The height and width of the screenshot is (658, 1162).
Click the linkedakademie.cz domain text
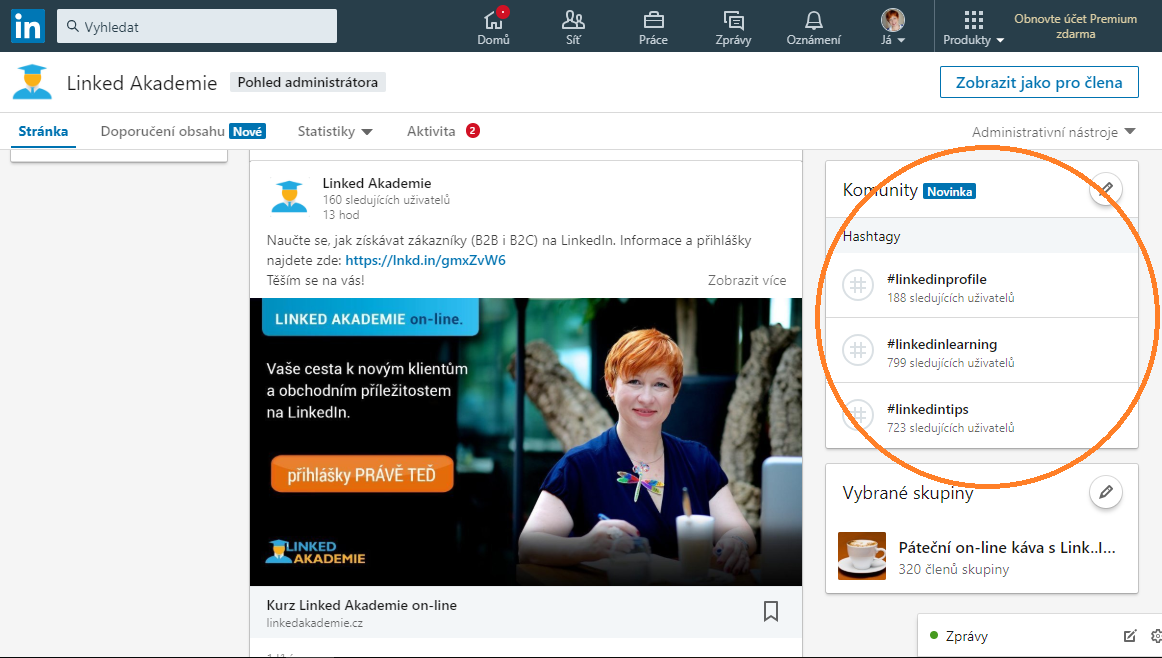tap(315, 623)
